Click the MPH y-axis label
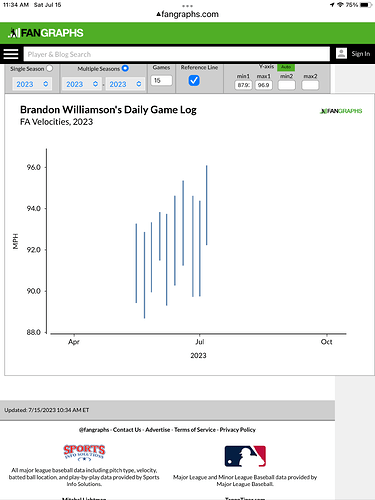This screenshot has height=500, width=375. [15, 241]
